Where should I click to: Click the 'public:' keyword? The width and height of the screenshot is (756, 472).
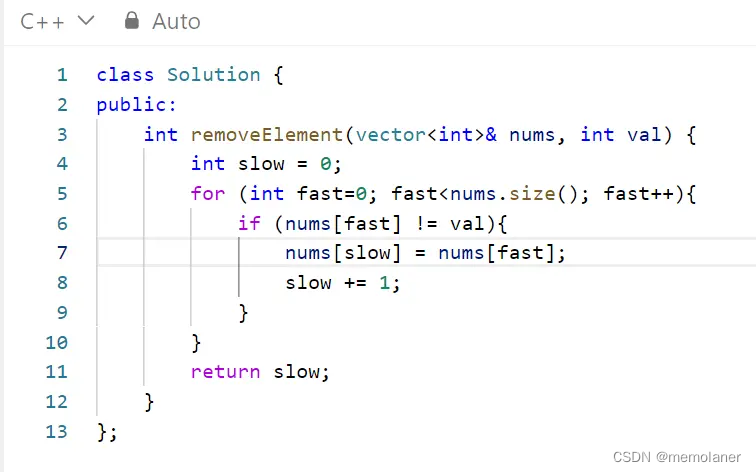[137, 105]
